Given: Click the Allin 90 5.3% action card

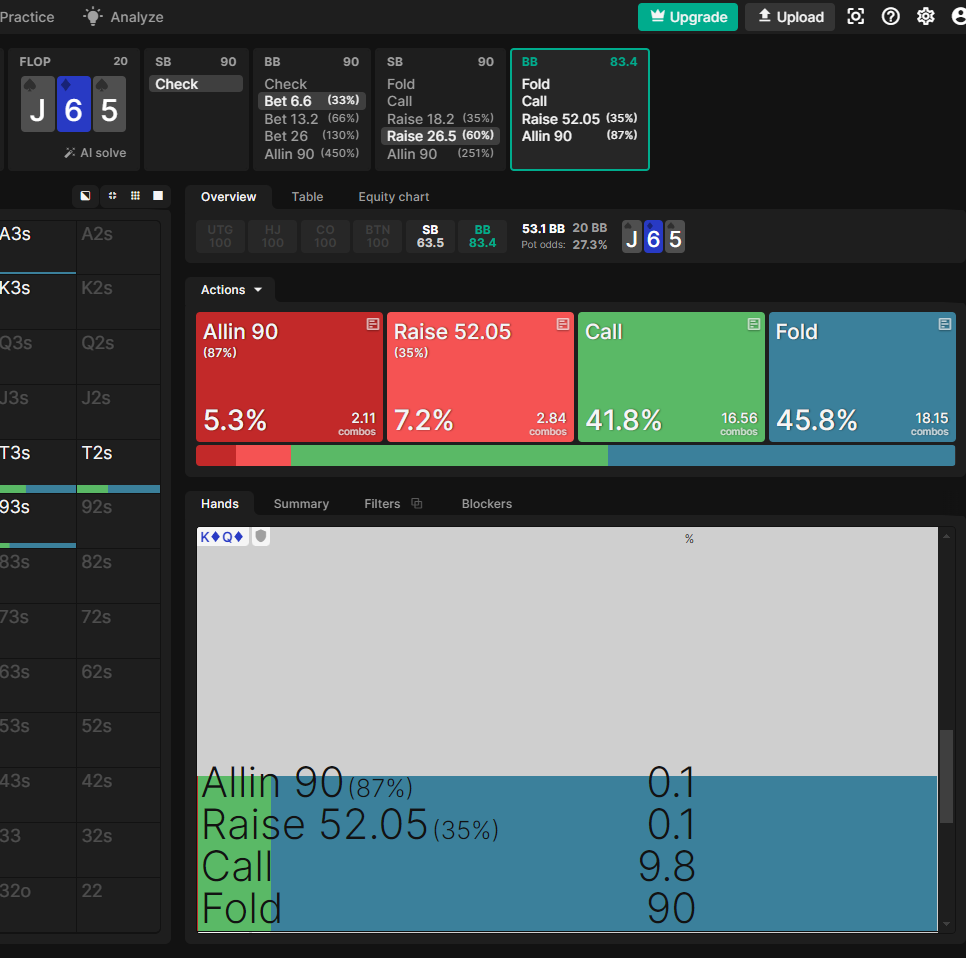Looking at the screenshot, I should click(289, 377).
